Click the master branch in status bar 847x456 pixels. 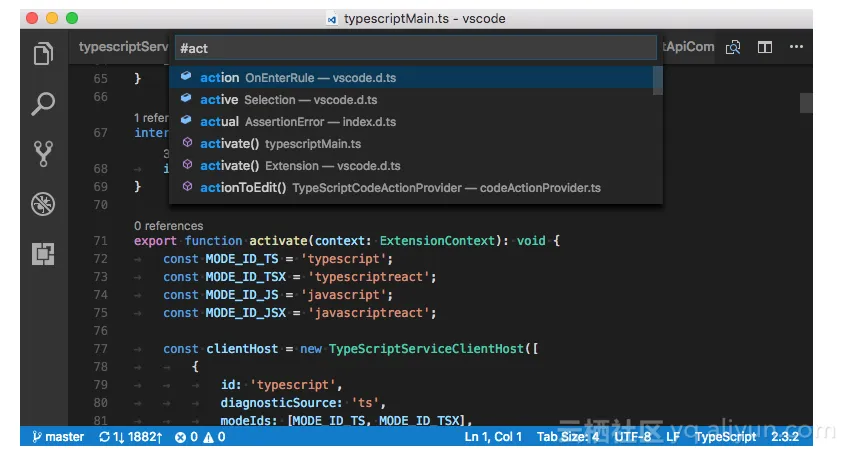pyautogui.click(x=58, y=437)
